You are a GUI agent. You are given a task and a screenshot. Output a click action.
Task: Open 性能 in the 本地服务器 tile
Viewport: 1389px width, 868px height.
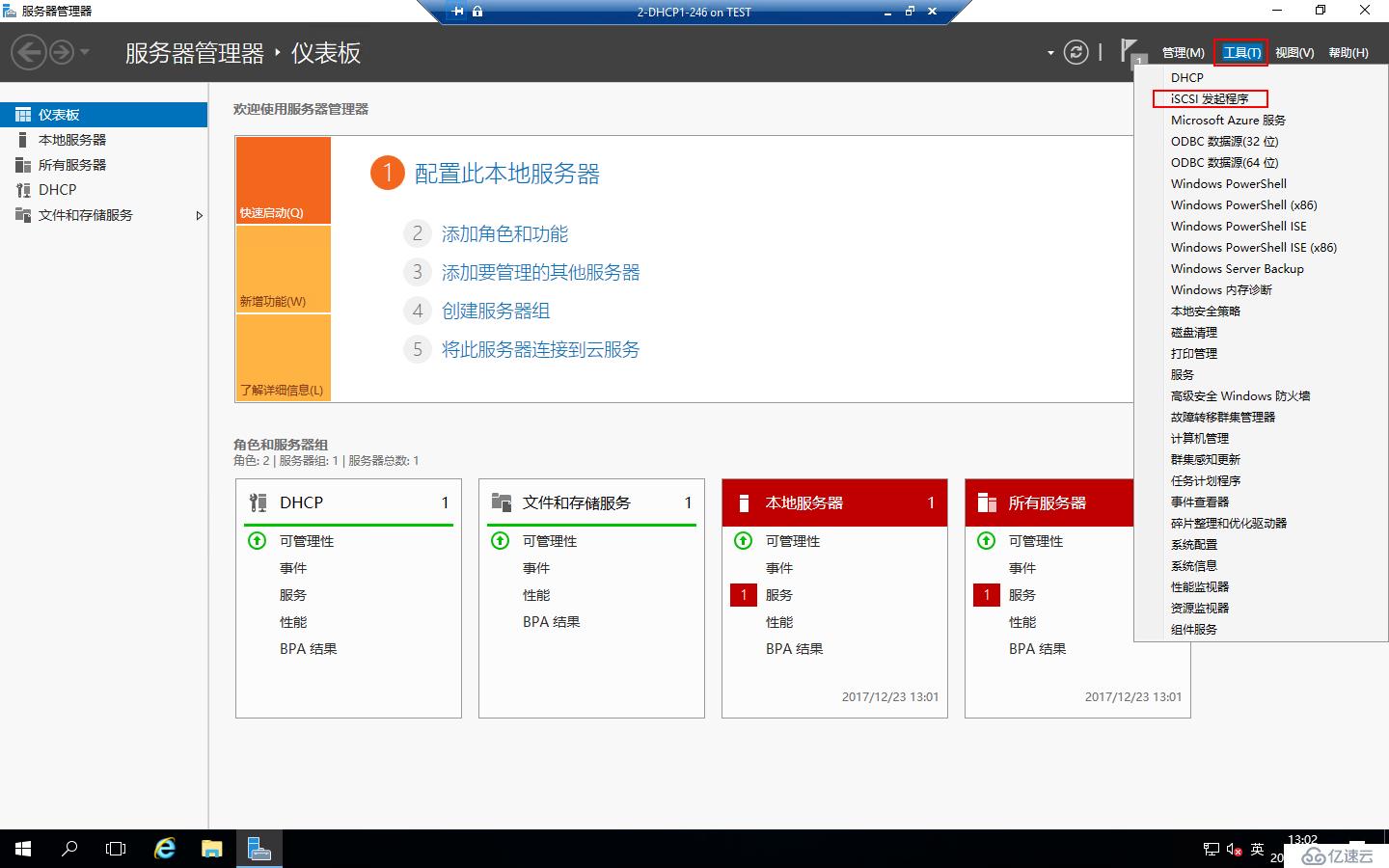click(779, 622)
